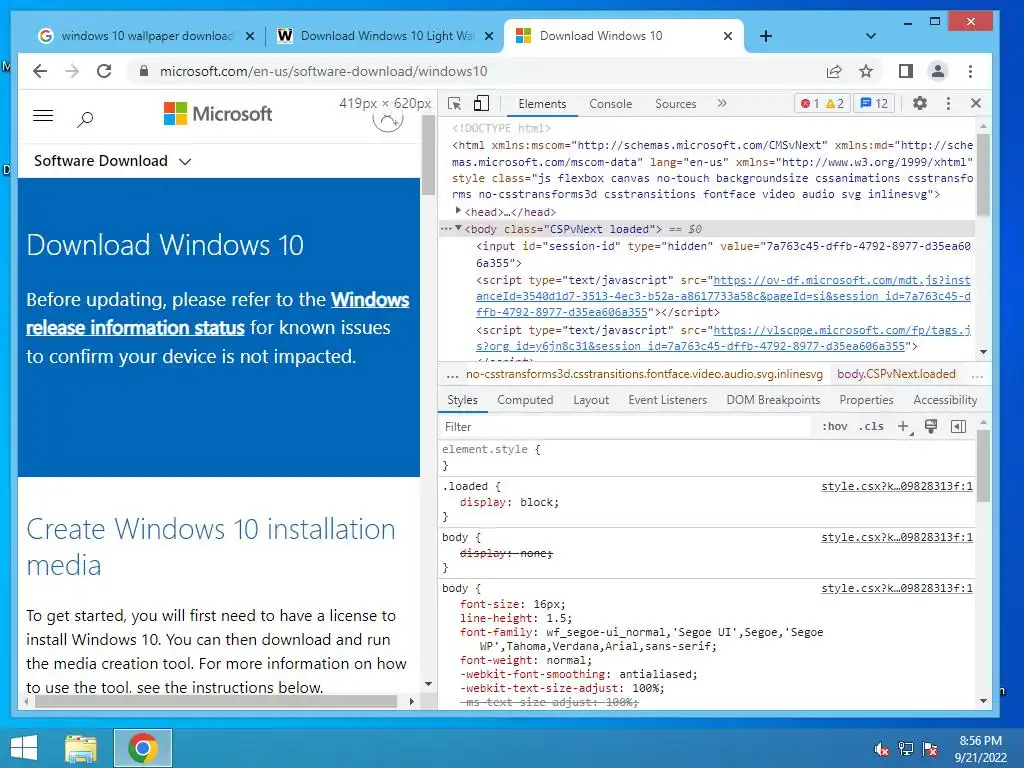Click the line-height: 1.5 property
The height and width of the screenshot is (768, 1024).
[x=515, y=618]
